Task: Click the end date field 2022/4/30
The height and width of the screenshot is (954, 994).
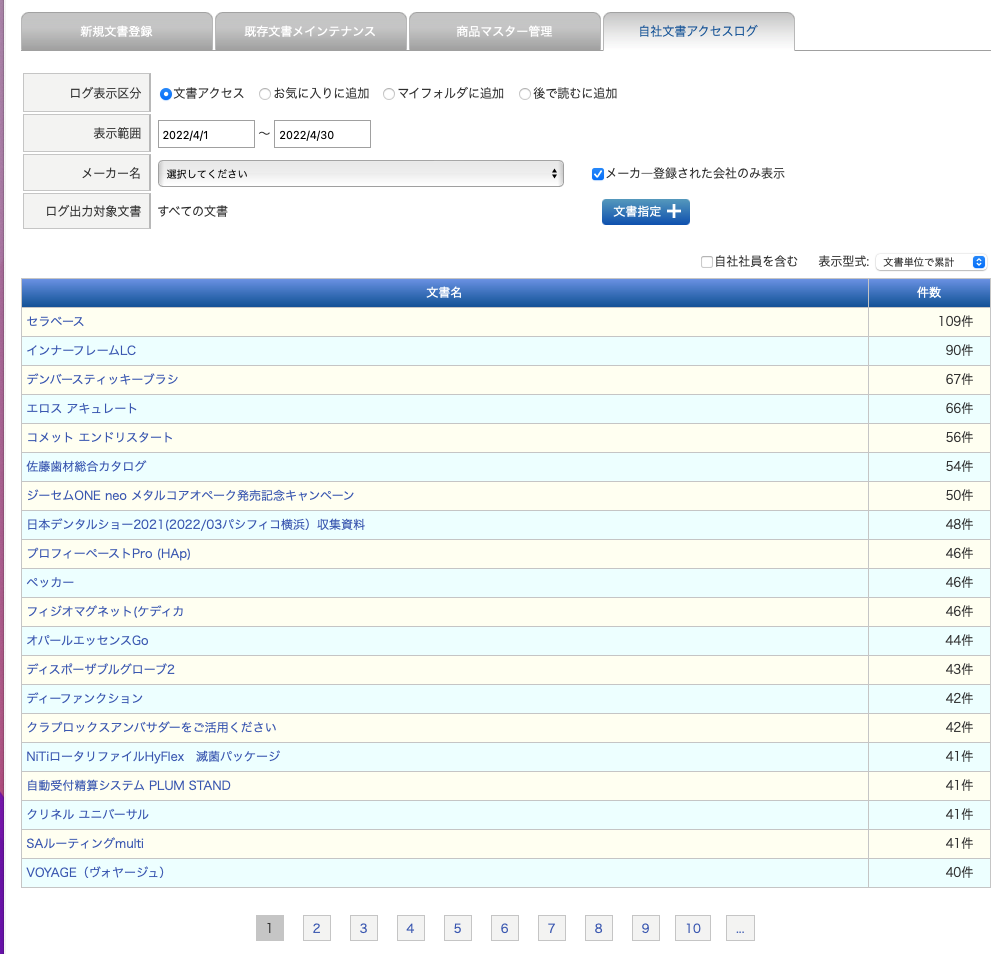Action: pos(322,134)
